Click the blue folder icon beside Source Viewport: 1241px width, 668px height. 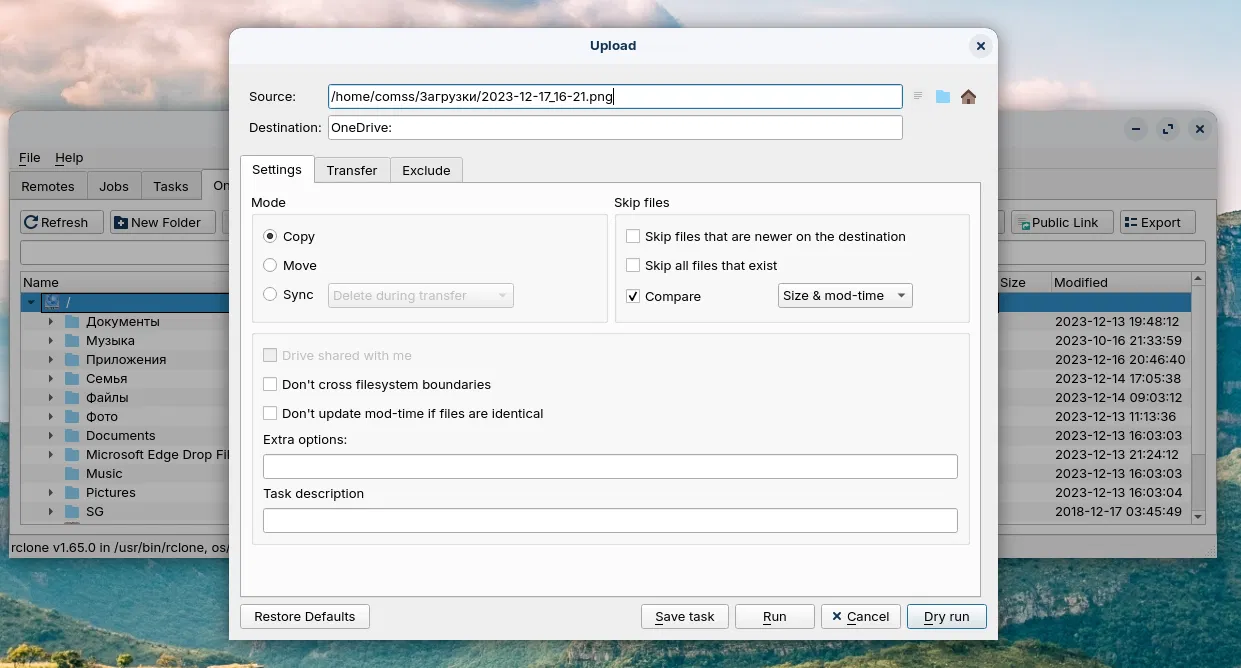[x=943, y=97]
